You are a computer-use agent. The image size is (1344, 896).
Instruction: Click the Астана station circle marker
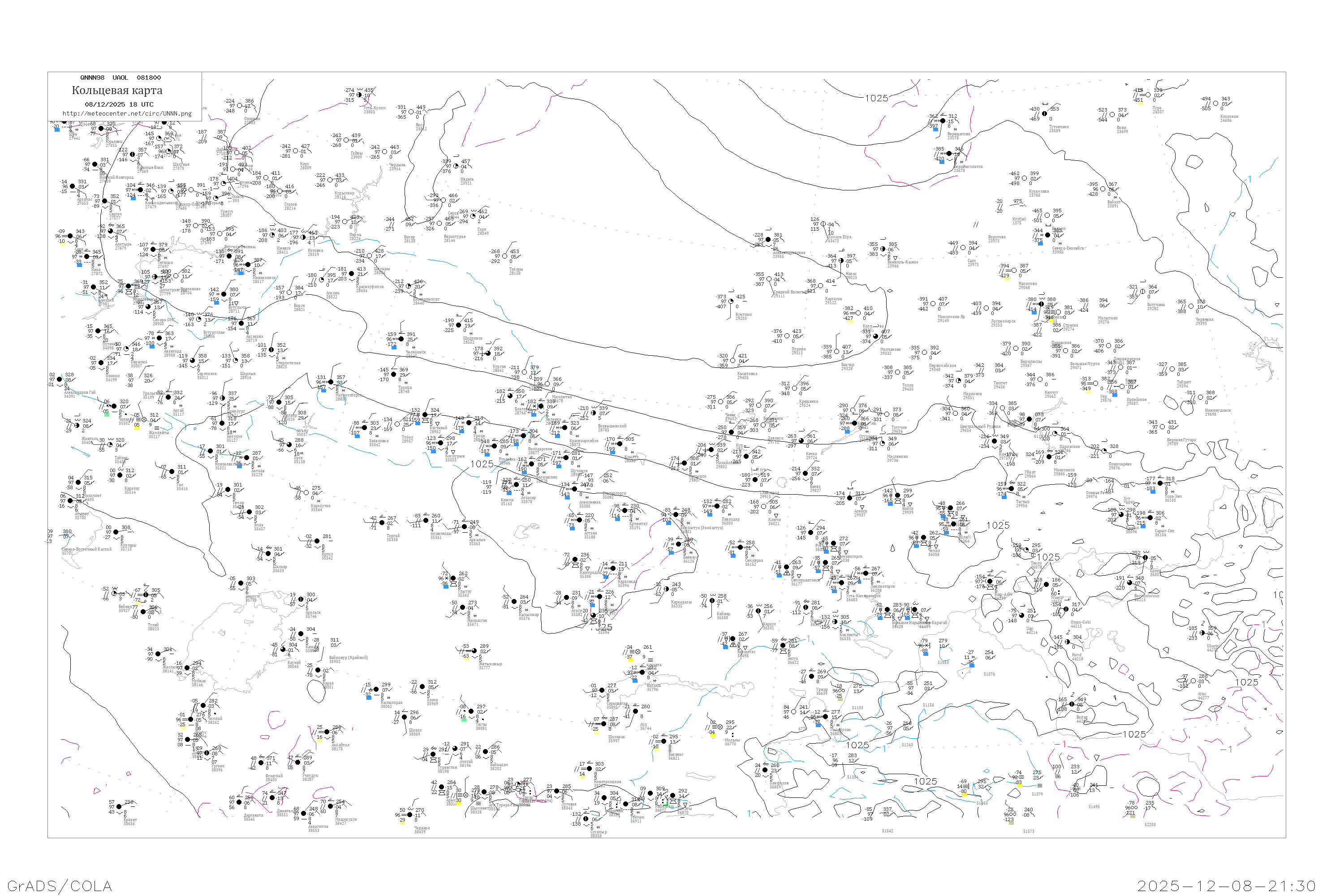coord(579,521)
